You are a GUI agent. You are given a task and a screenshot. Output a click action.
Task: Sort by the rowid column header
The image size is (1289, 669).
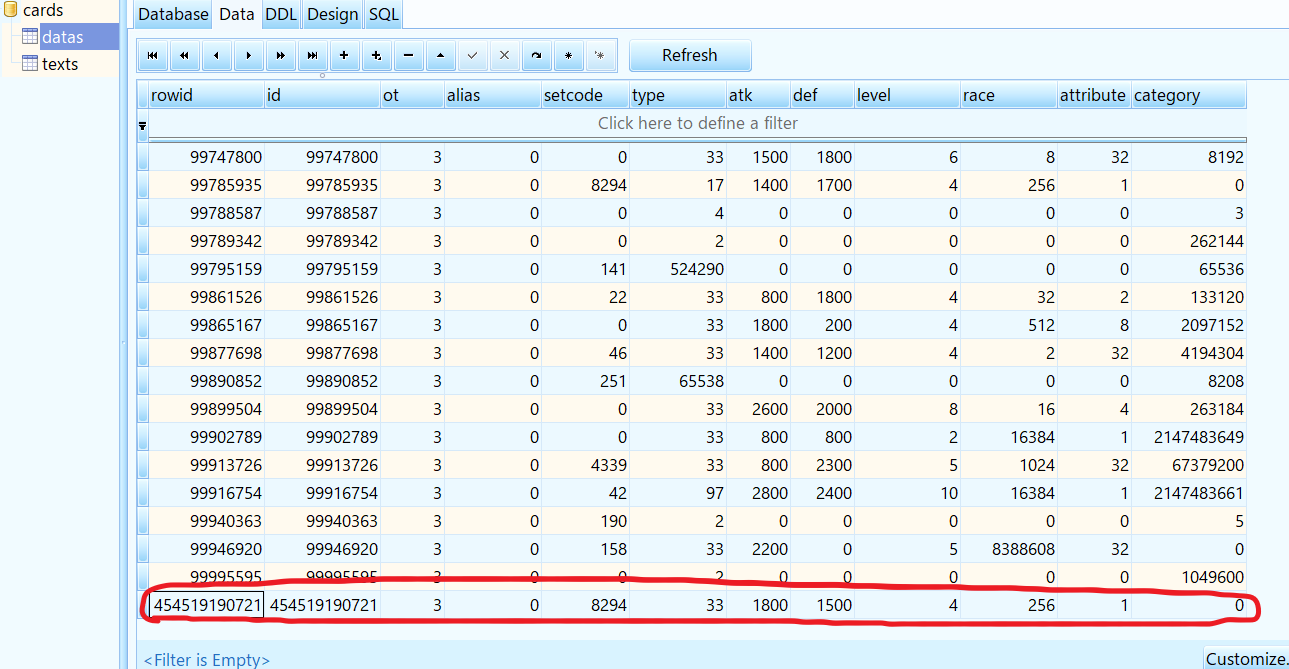206,95
